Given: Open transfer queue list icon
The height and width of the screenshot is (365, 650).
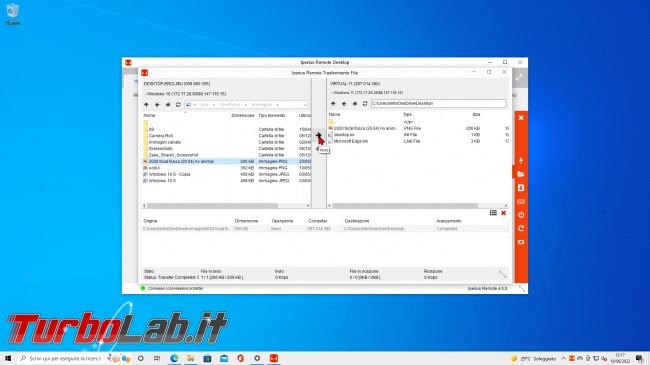Looking at the screenshot, I should click(x=493, y=213).
